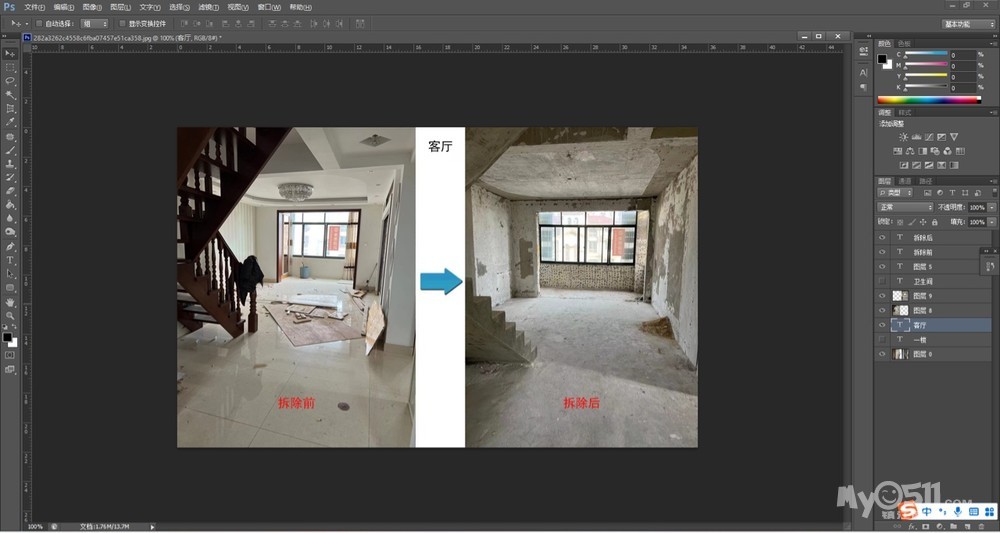Expand the 基本功能 workspace dropdown

point(968,23)
